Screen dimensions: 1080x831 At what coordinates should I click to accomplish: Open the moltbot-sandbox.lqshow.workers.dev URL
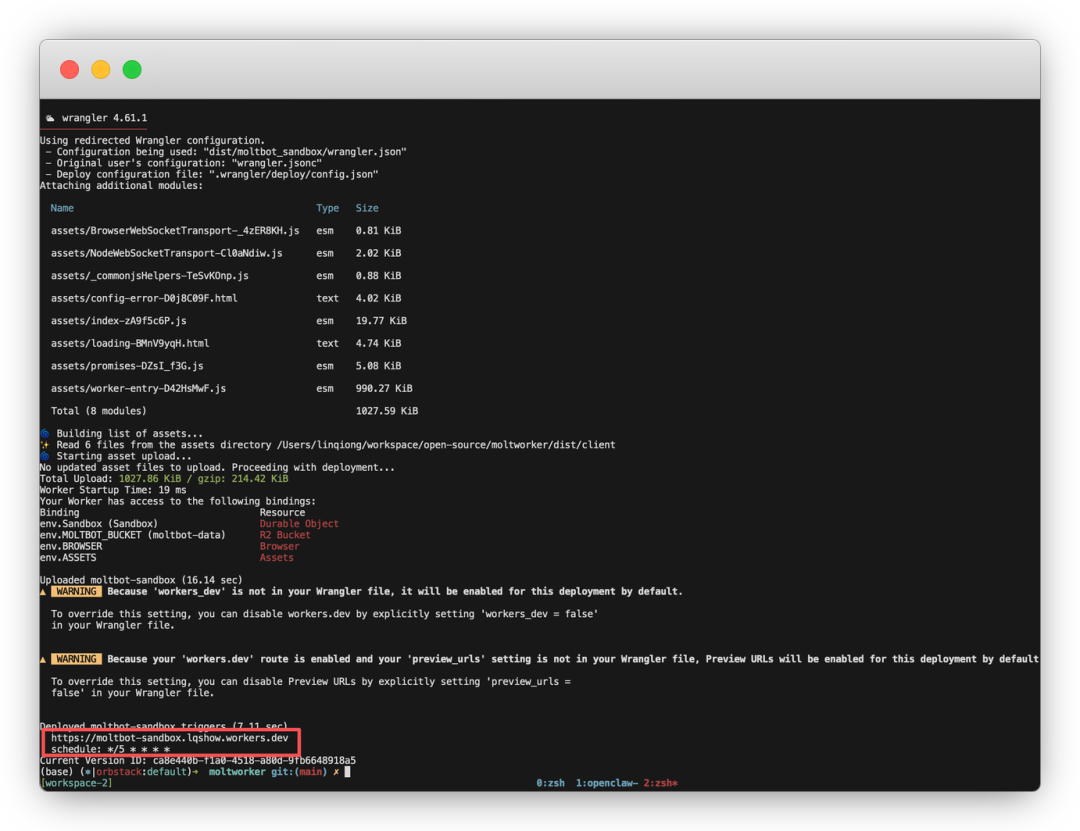click(x=169, y=738)
